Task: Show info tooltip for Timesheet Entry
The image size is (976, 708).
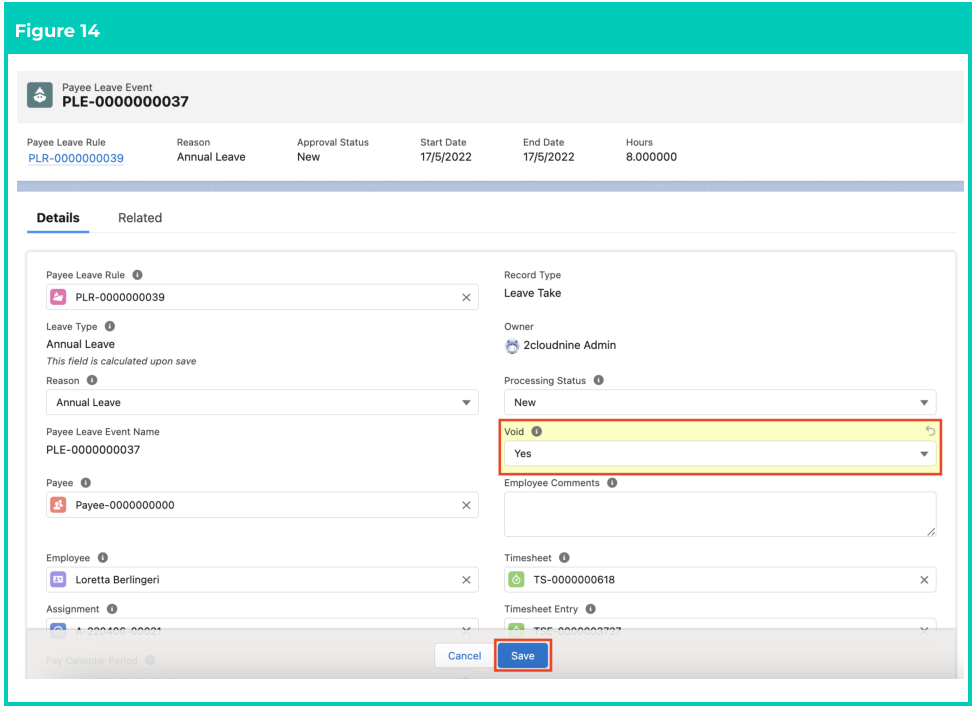Action: [x=591, y=609]
